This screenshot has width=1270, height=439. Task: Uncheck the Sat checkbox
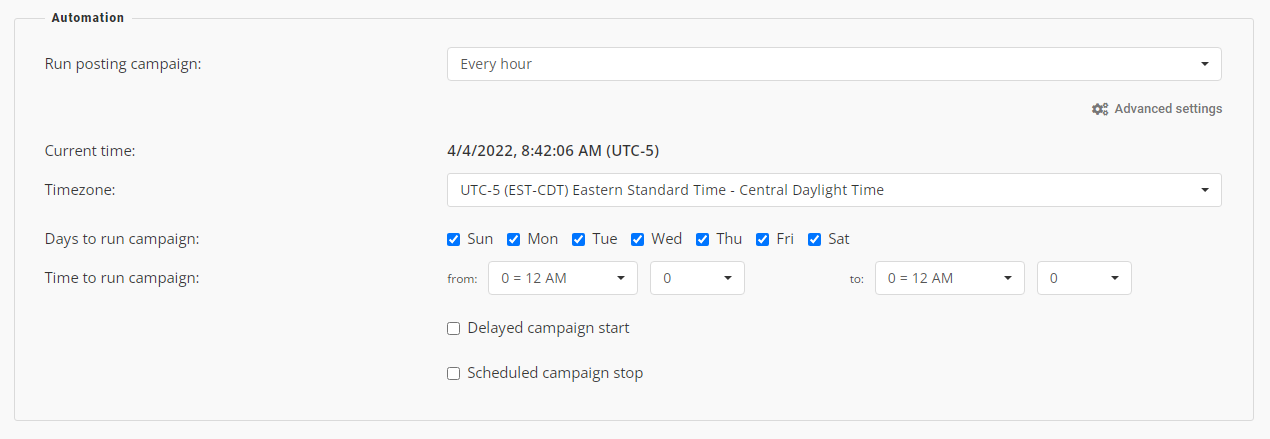click(815, 239)
